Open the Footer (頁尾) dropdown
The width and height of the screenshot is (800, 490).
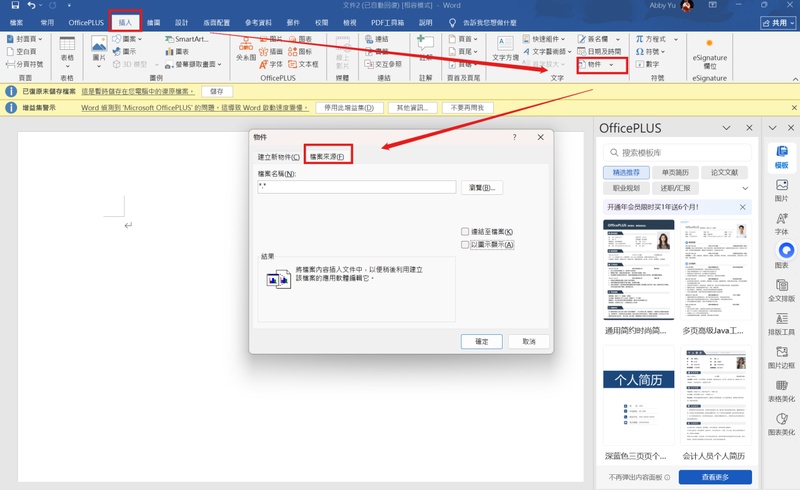pos(463,52)
